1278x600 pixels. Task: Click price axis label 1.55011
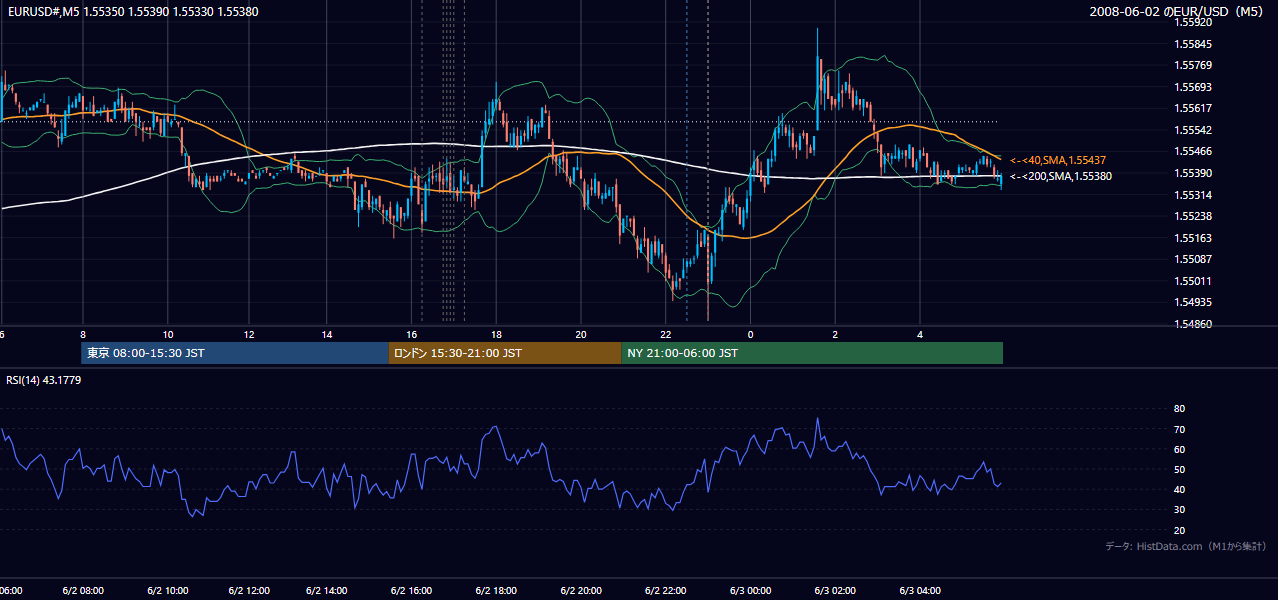pos(1195,281)
